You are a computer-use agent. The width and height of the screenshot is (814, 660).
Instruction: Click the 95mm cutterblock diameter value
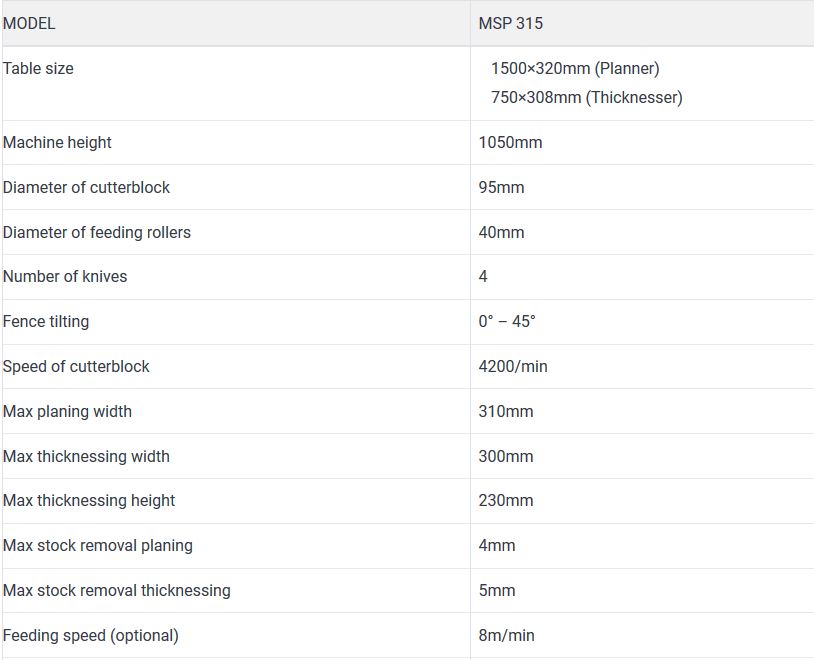click(501, 187)
